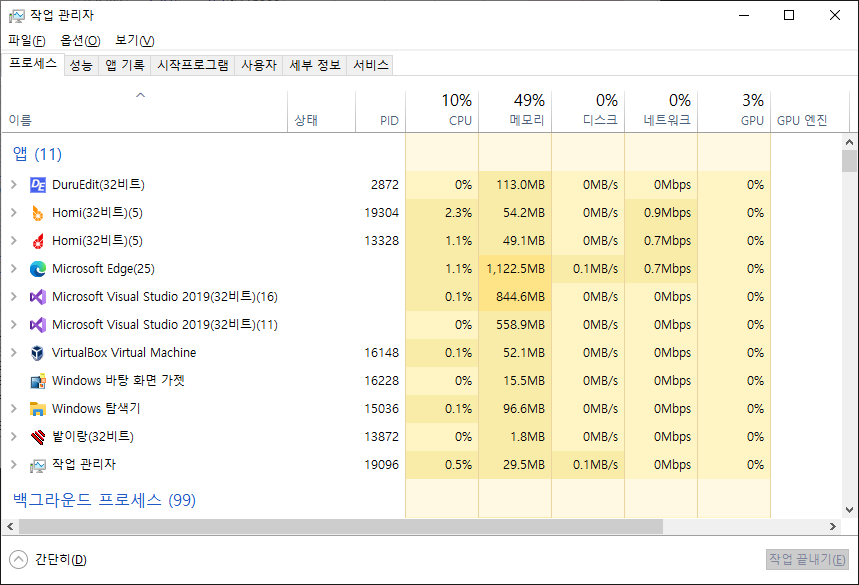This screenshot has height=585, width=859.
Task: Expand Microsoft Visual Studio 2019(32비트)(16)
Action: [x=14, y=296]
